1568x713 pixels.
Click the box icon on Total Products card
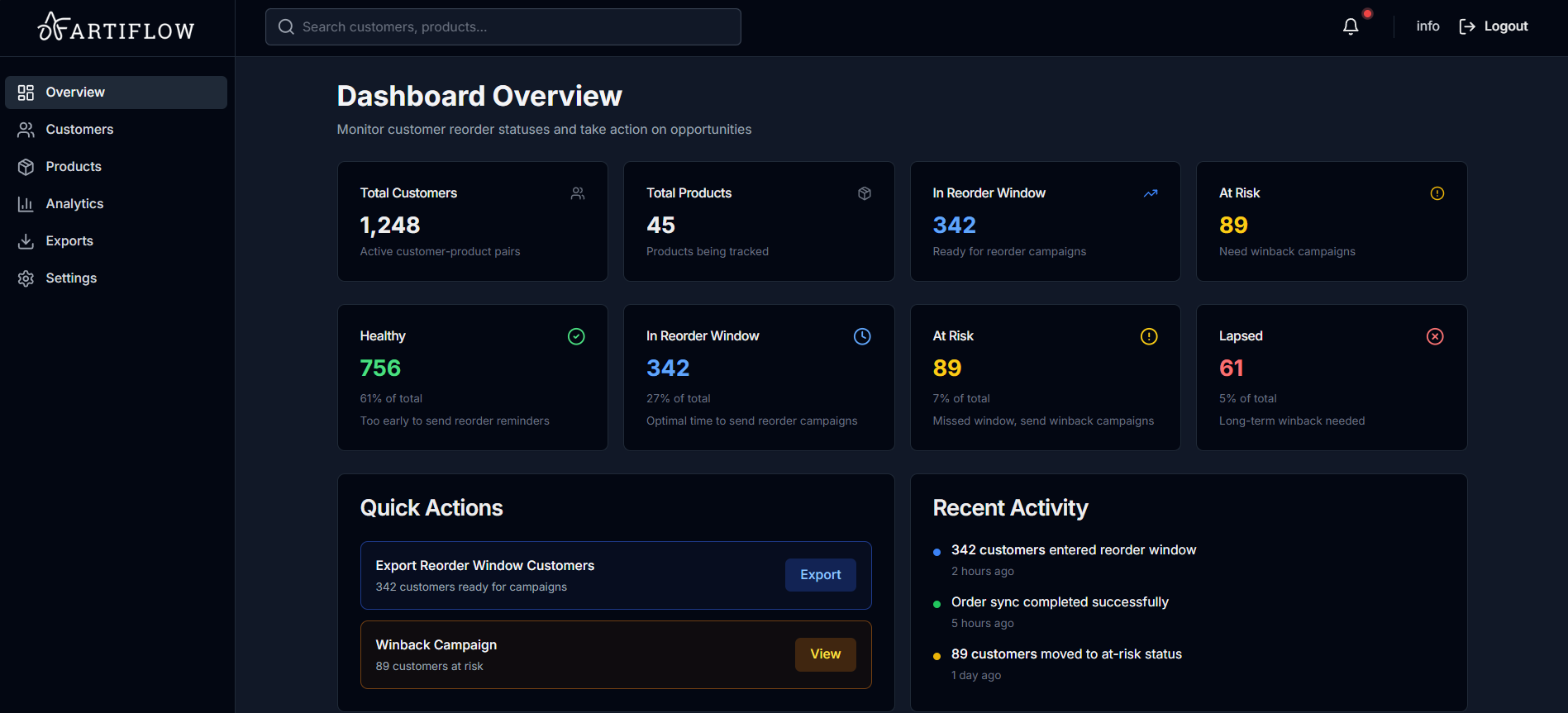coord(865,193)
